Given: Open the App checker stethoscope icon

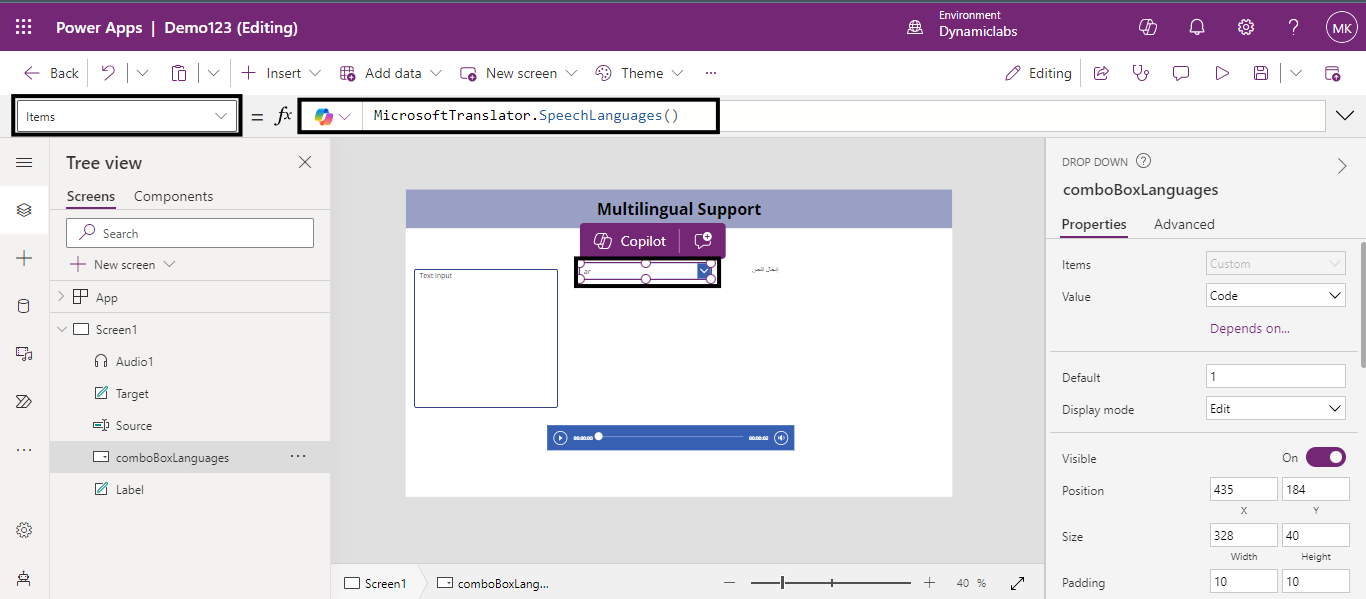Looking at the screenshot, I should [x=1140, y=73].
